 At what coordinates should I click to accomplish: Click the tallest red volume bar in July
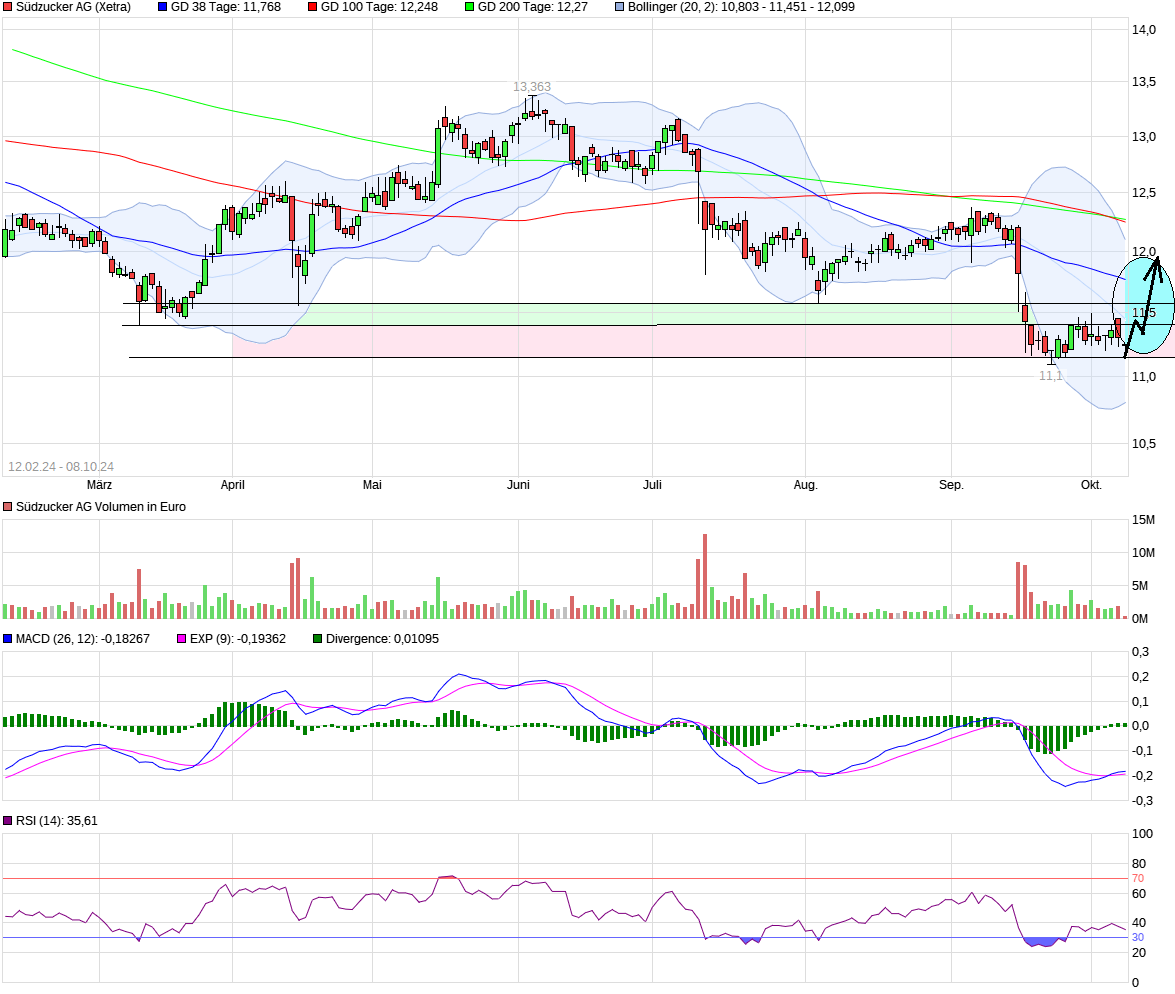[705, 576]
